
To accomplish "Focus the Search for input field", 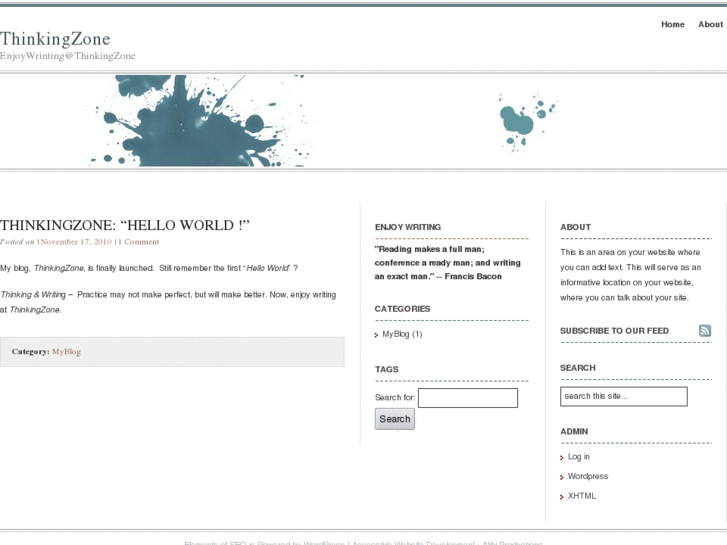I will pyautogui.click(x=468, y=398).
